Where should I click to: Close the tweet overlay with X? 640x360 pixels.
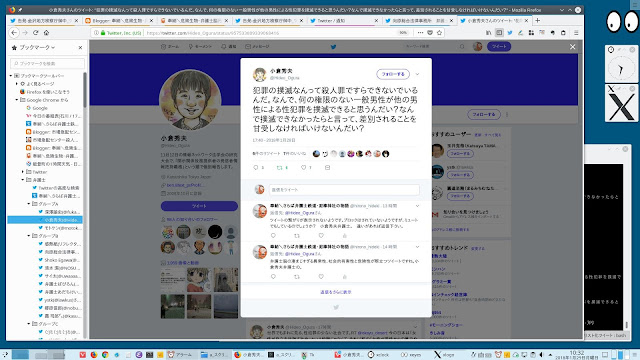point(573,47)
